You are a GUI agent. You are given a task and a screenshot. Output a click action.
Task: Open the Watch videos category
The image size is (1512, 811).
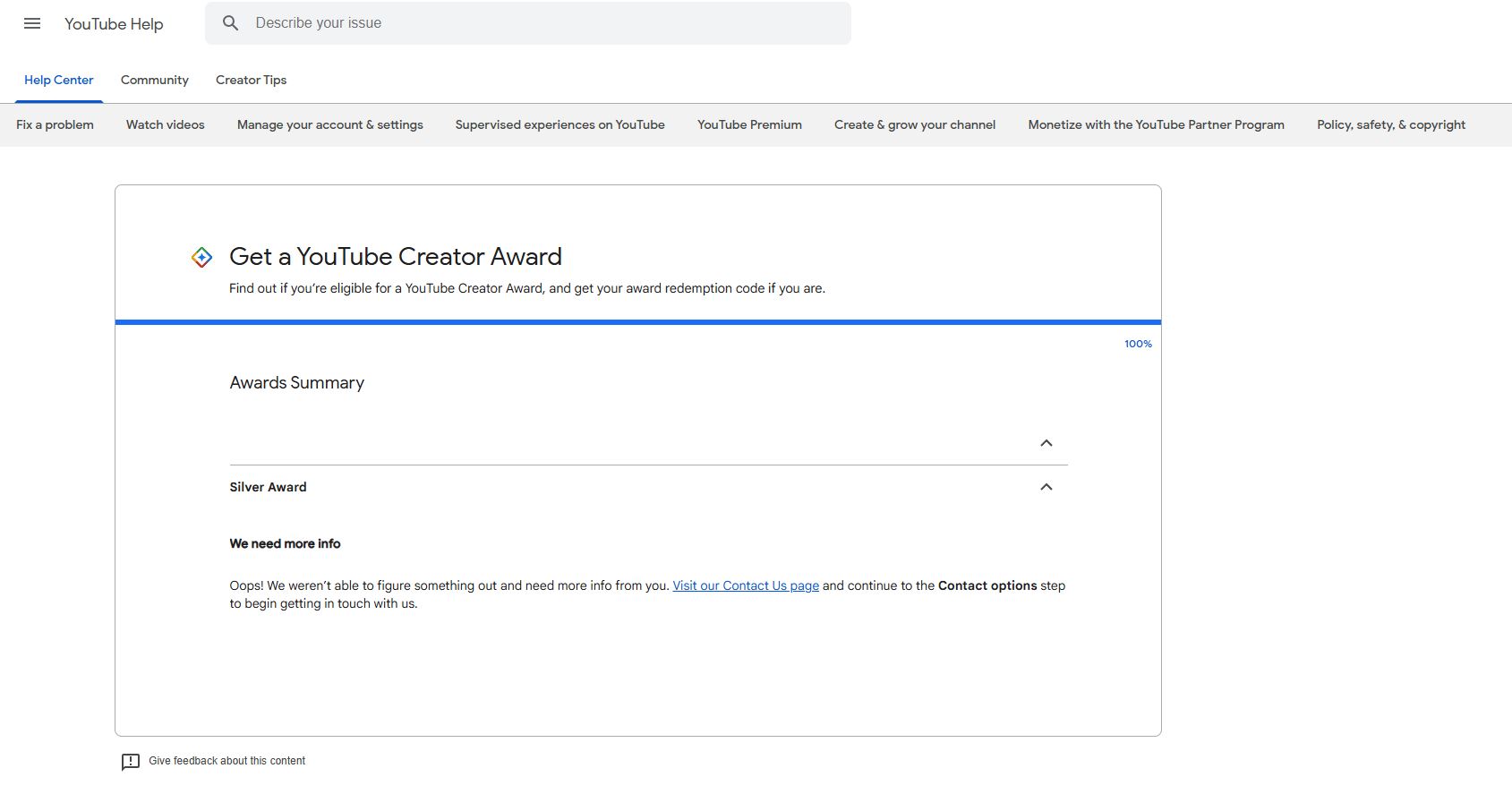165,124
